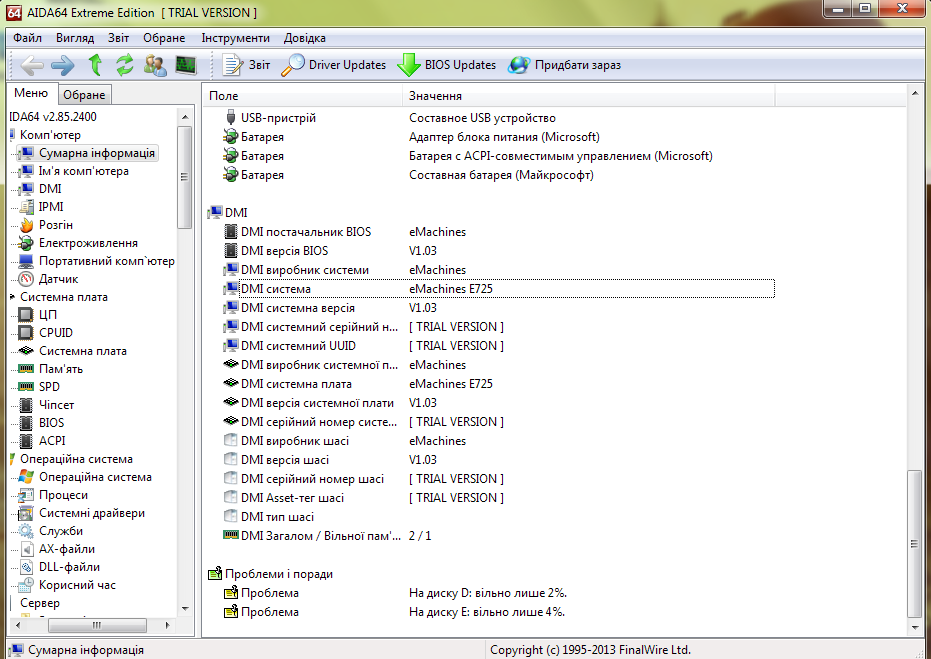This screenshot has width=931, height=659.
Task: Open the Обране menu in menu bar
Action: pyautogui.click(x=164, y=38)
